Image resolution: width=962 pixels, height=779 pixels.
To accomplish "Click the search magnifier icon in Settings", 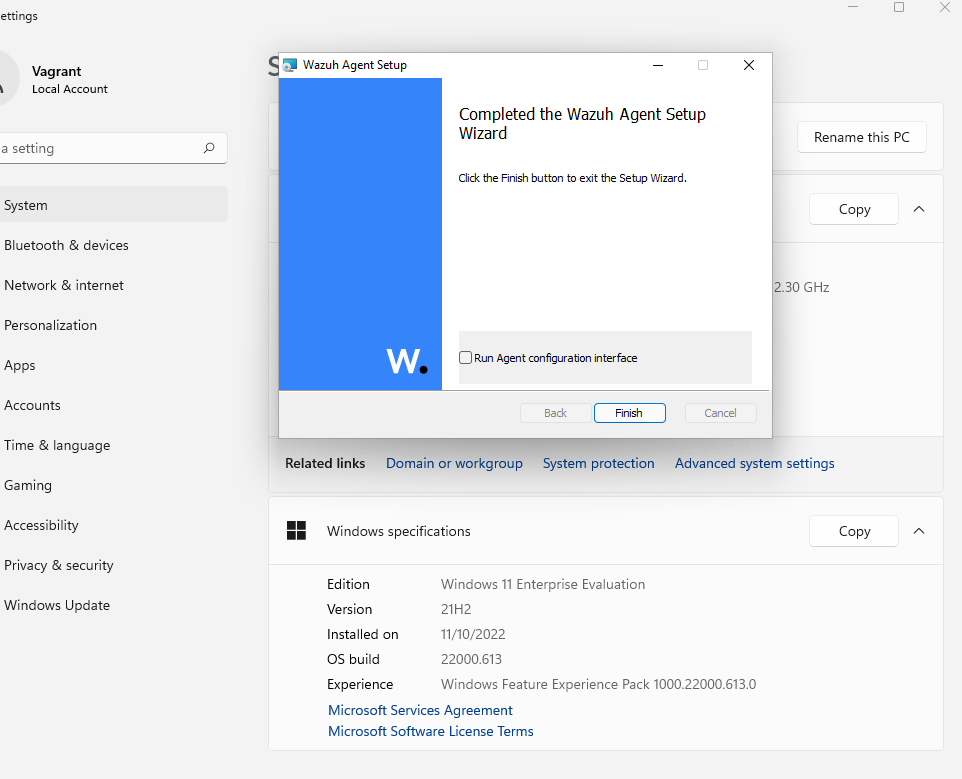I will click(x=209, y=148).
